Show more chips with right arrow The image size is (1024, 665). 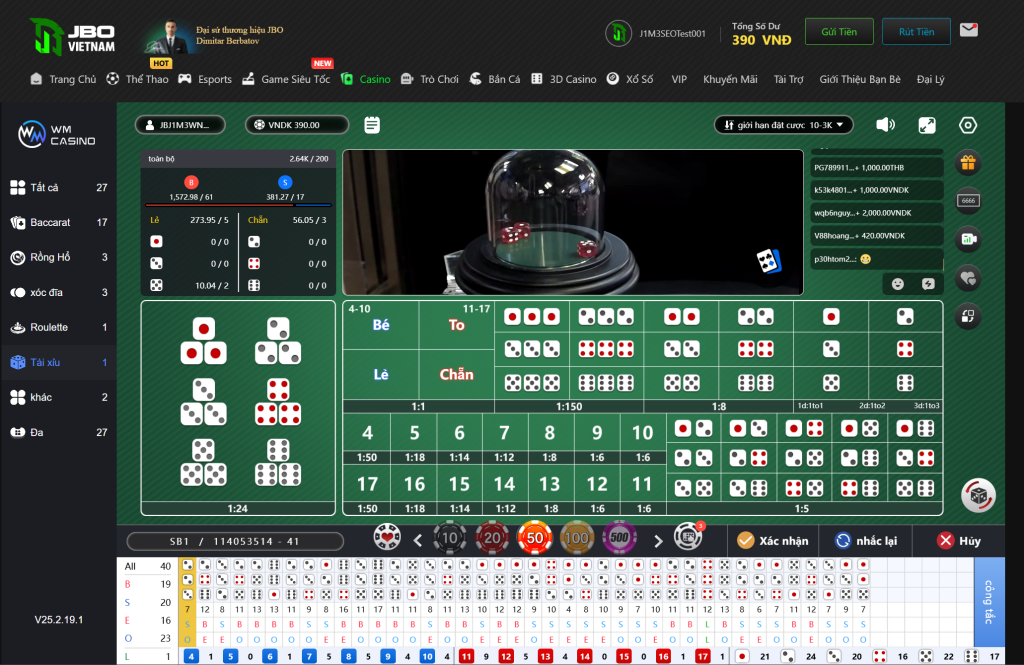pos(658,540)
